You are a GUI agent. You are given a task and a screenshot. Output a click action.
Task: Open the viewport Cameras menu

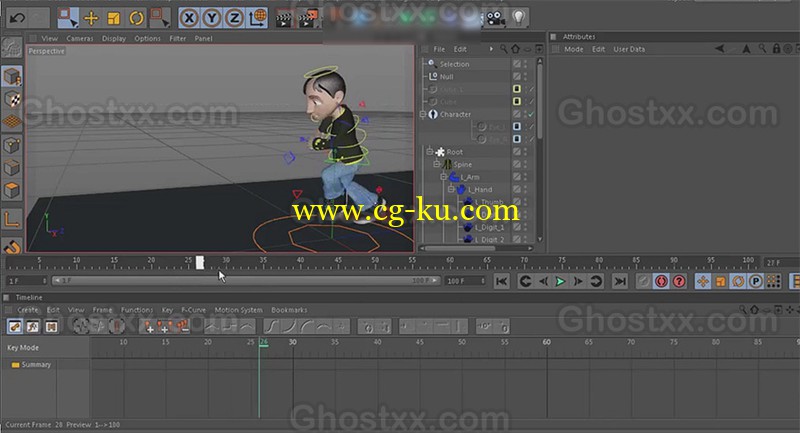80,38
